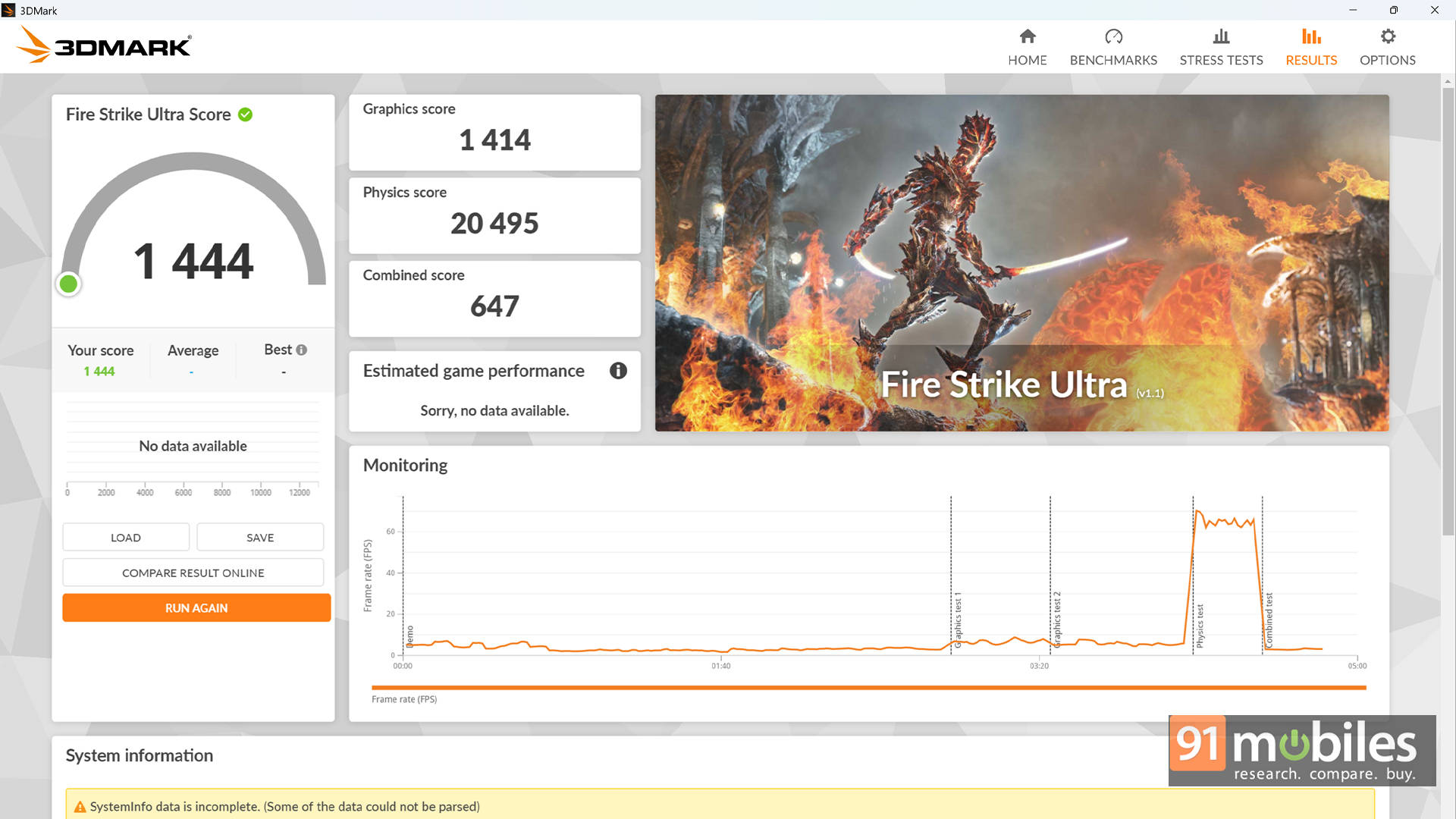Click the orange Frame rate timeline bar
This screenshot has width=1456, height=819.
pyautogui.click(x=868, y=688)
